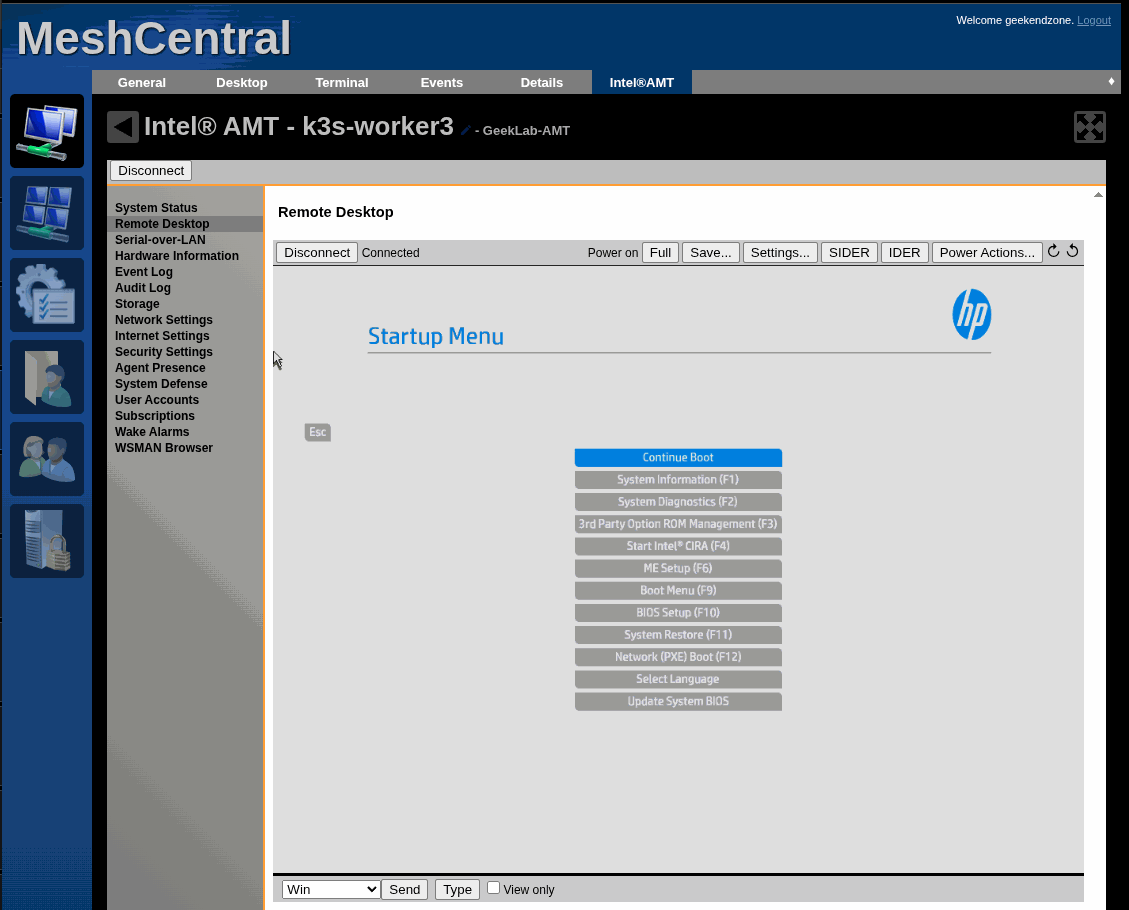
Task: Click the IDER button
Action: 904,253
